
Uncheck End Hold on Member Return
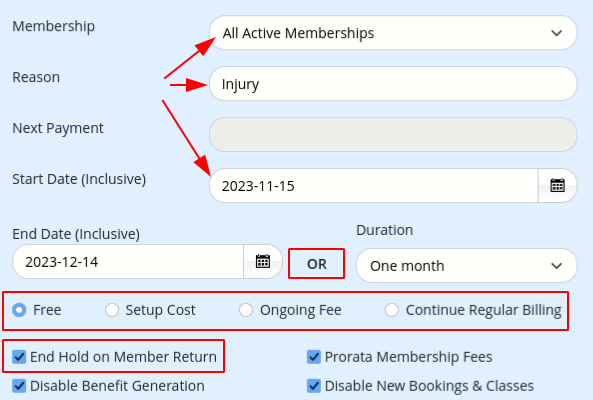click(19, 357)
